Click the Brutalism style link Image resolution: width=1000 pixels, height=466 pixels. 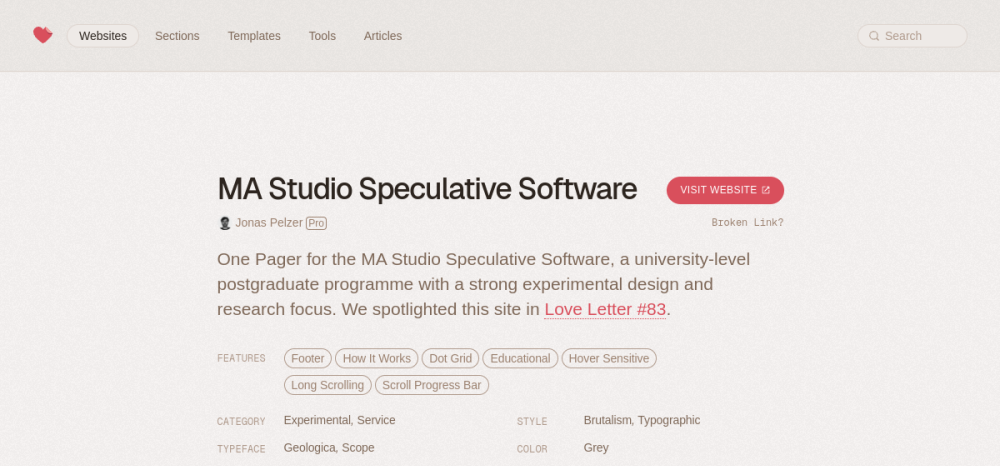[x=607, y=420]
